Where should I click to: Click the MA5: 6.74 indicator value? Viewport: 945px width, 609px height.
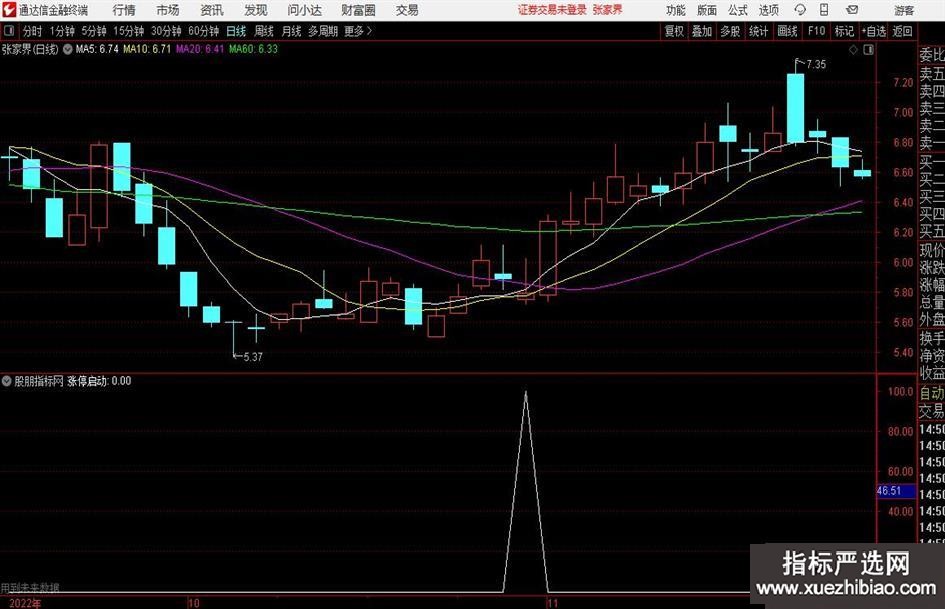tap(97, 49)
